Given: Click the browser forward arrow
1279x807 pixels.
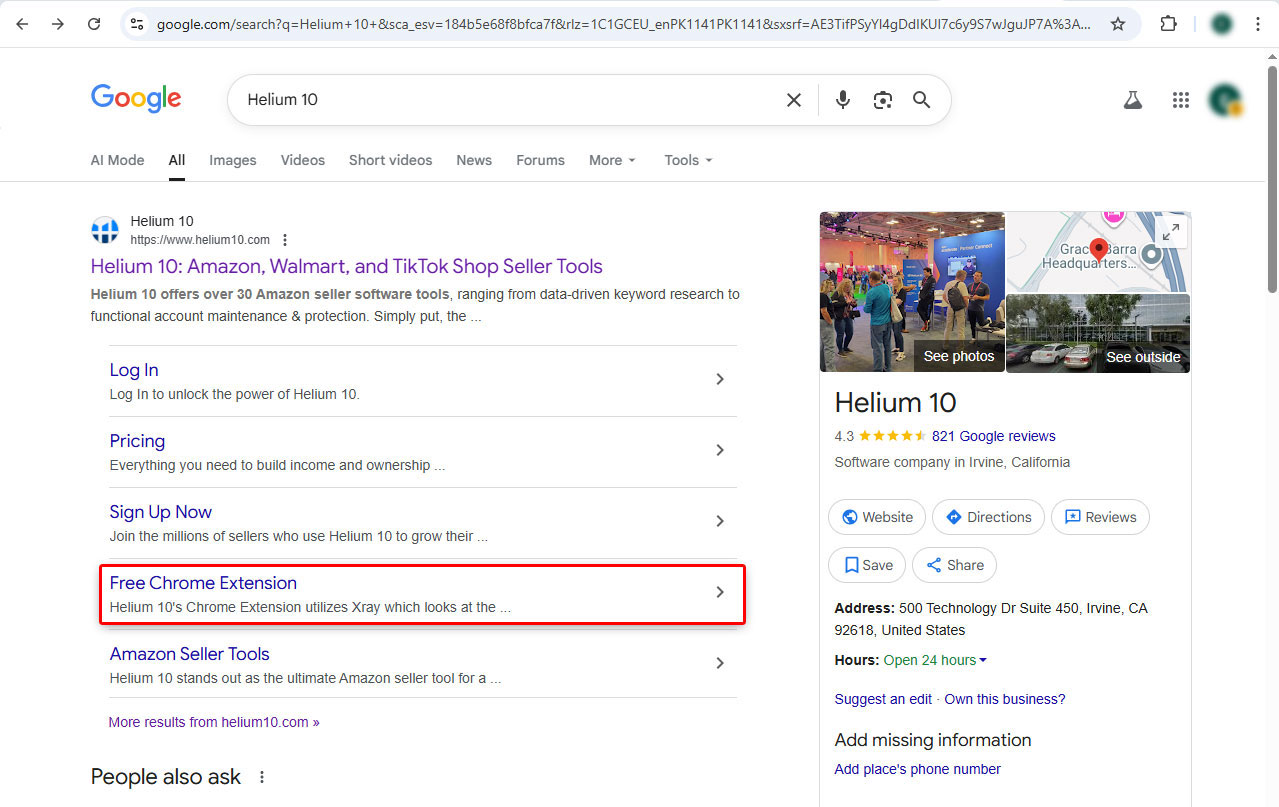Looking at the screenshot, I should point(58,24).
